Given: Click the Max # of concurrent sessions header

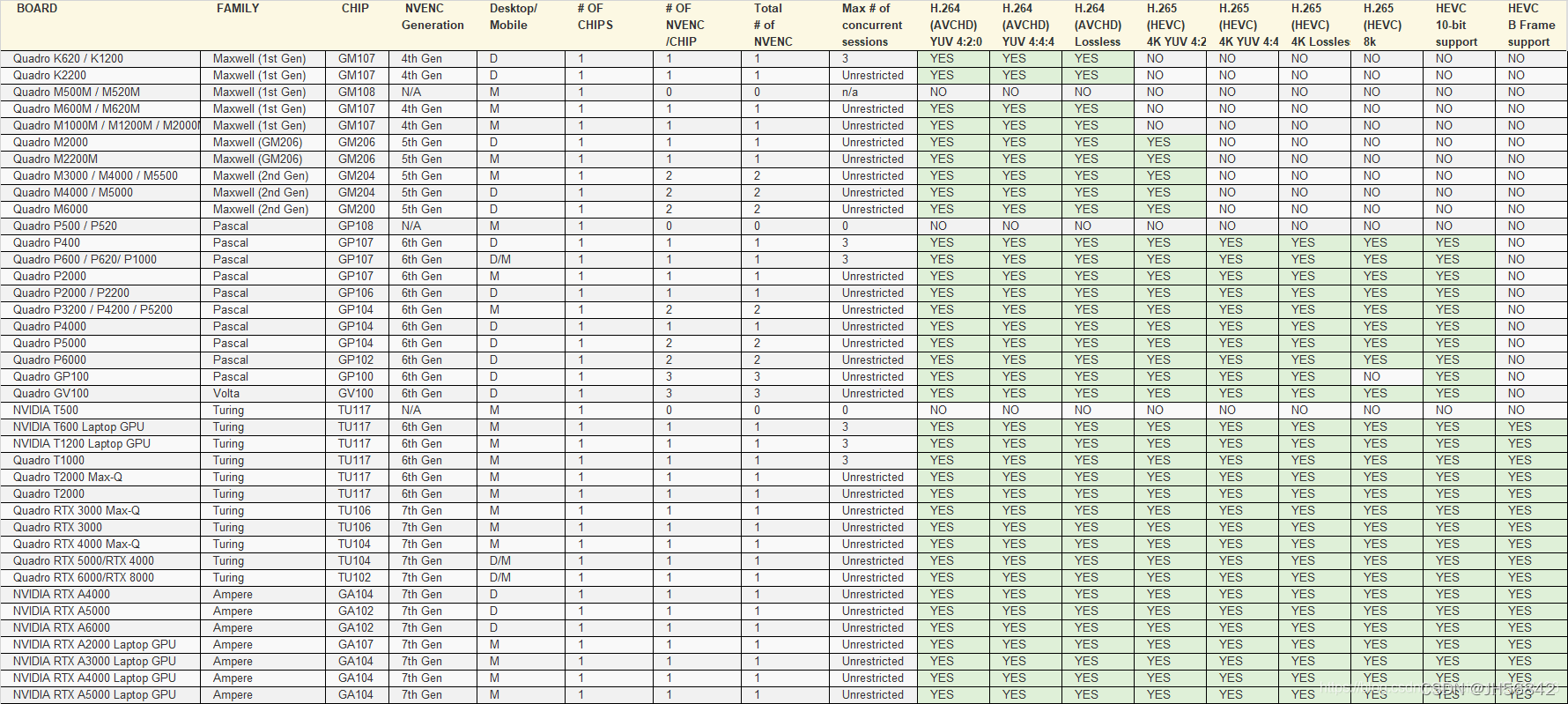Looking at the screenshot, I should [x=872, y=25].
